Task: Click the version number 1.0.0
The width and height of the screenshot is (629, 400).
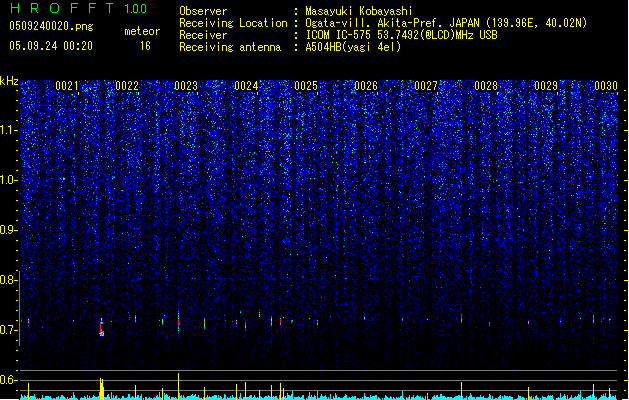Action: coord(135,9)
